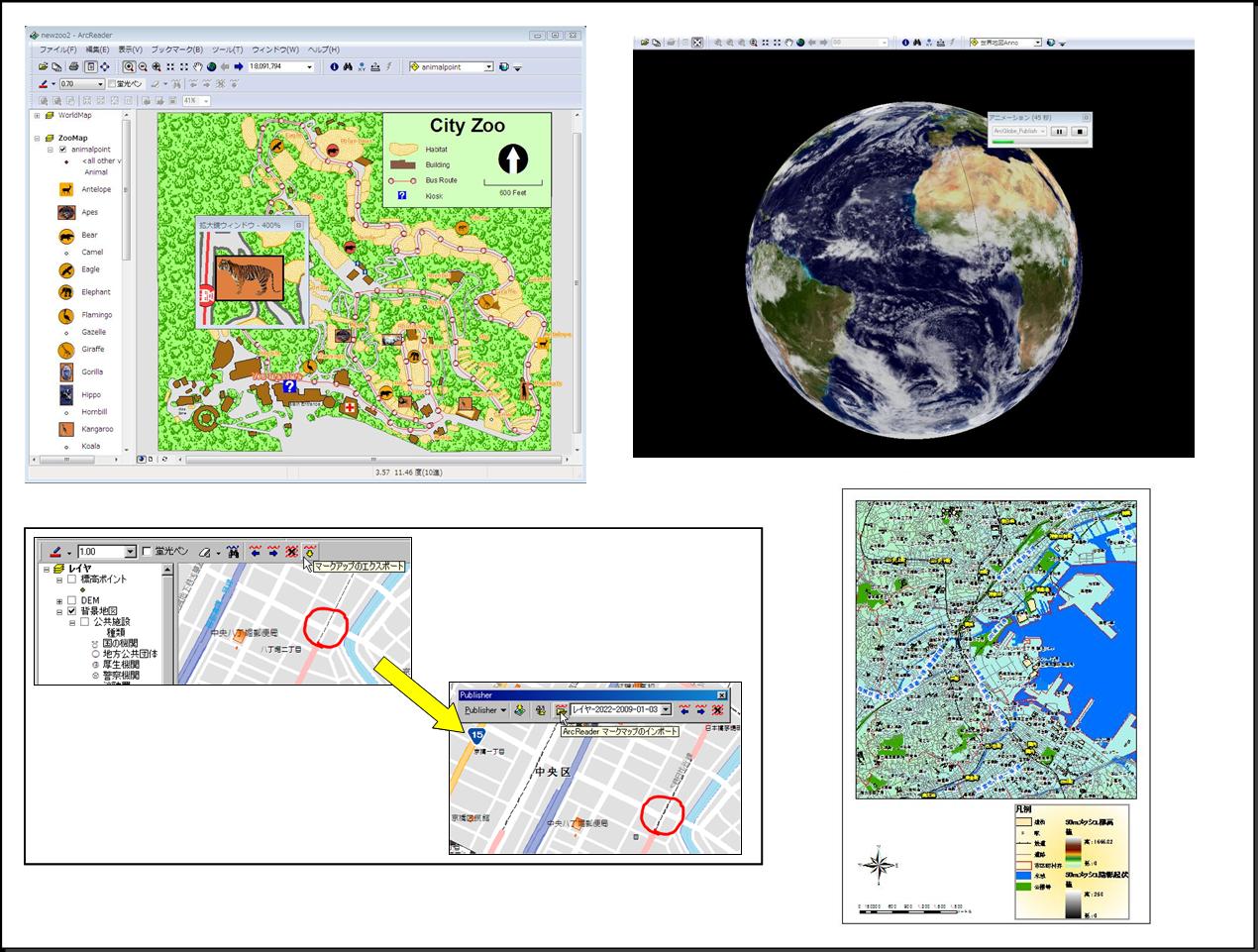Open the 41% zoom dropdown in ArcReader
This screenshot has height=952, width=1258.
click(x=207, y=101)
